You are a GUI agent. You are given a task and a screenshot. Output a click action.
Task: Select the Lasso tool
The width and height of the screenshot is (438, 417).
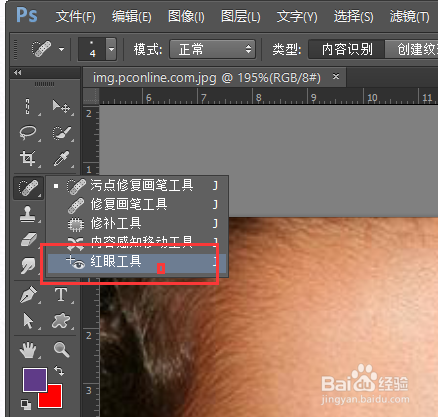point(28,133)
